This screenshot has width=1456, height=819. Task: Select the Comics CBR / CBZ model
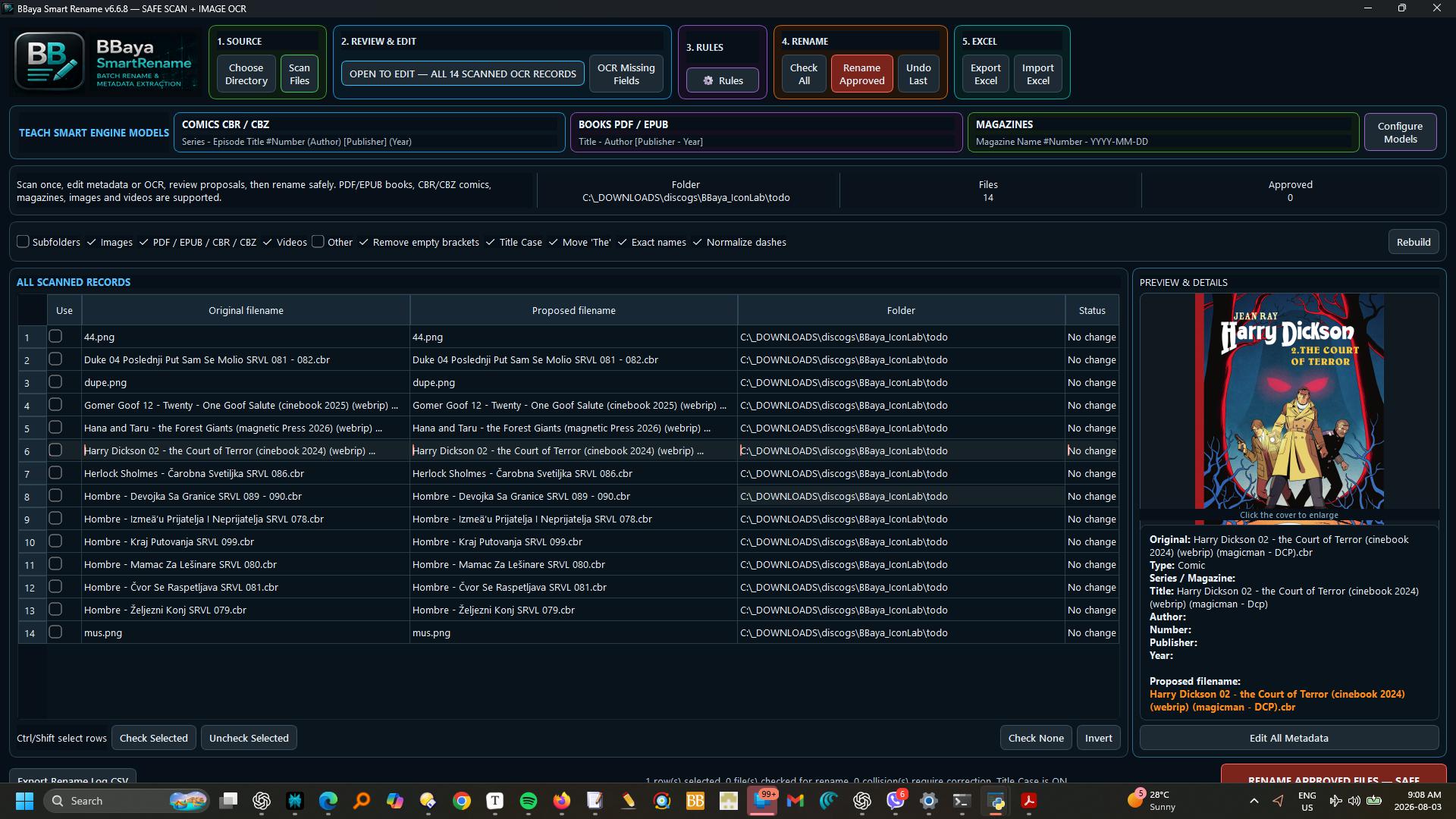click(x=369, y=133)
